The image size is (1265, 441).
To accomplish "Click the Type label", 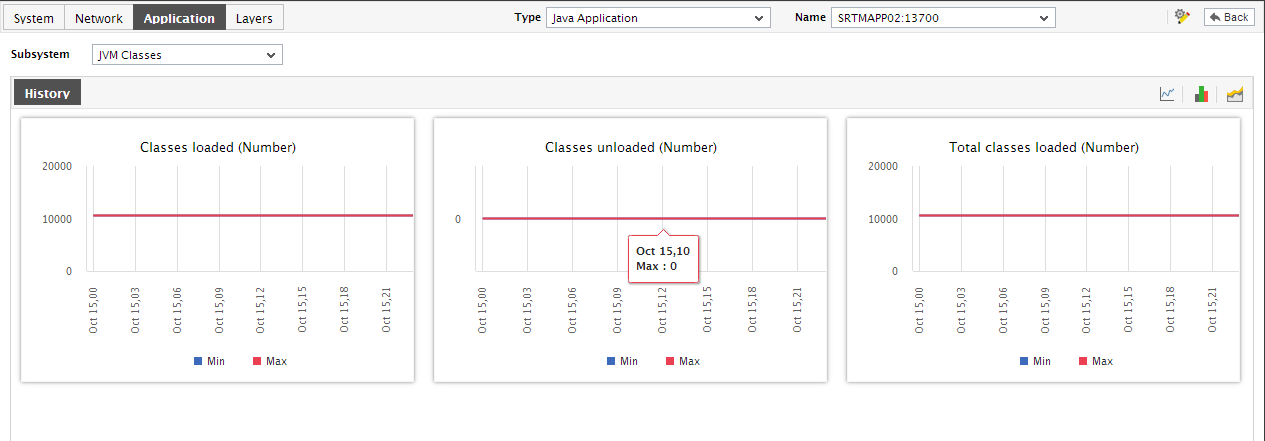I will pyautogui.click(x=527, y=17).
